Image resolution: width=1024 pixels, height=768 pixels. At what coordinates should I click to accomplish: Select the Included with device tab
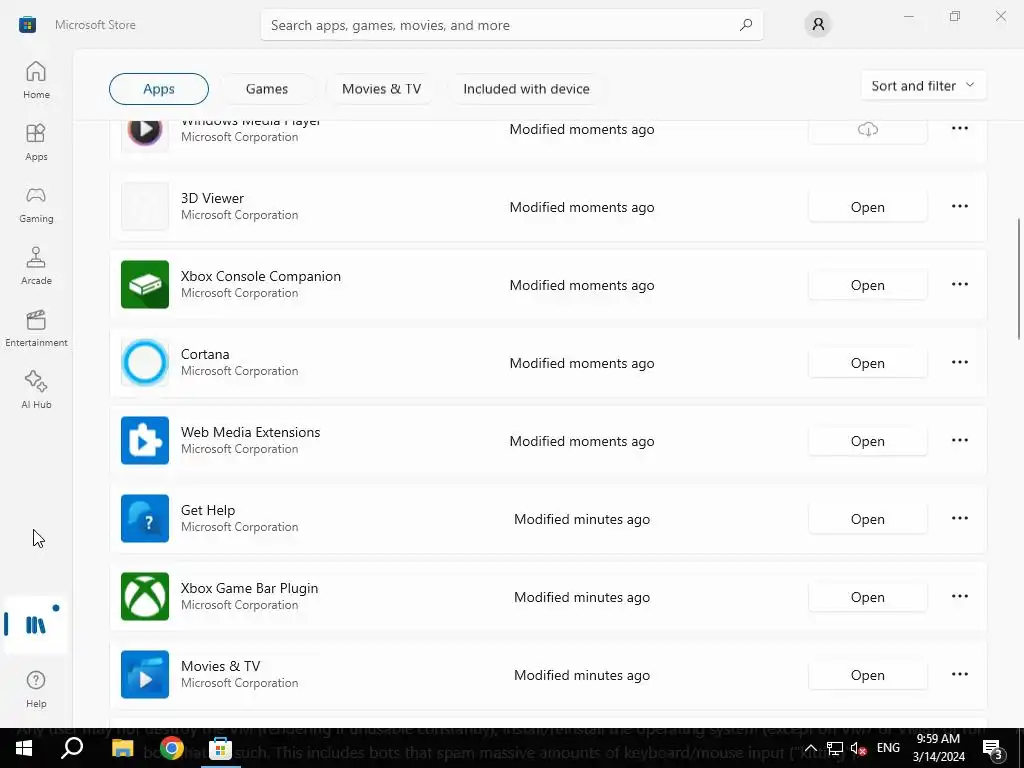(526, 89)
